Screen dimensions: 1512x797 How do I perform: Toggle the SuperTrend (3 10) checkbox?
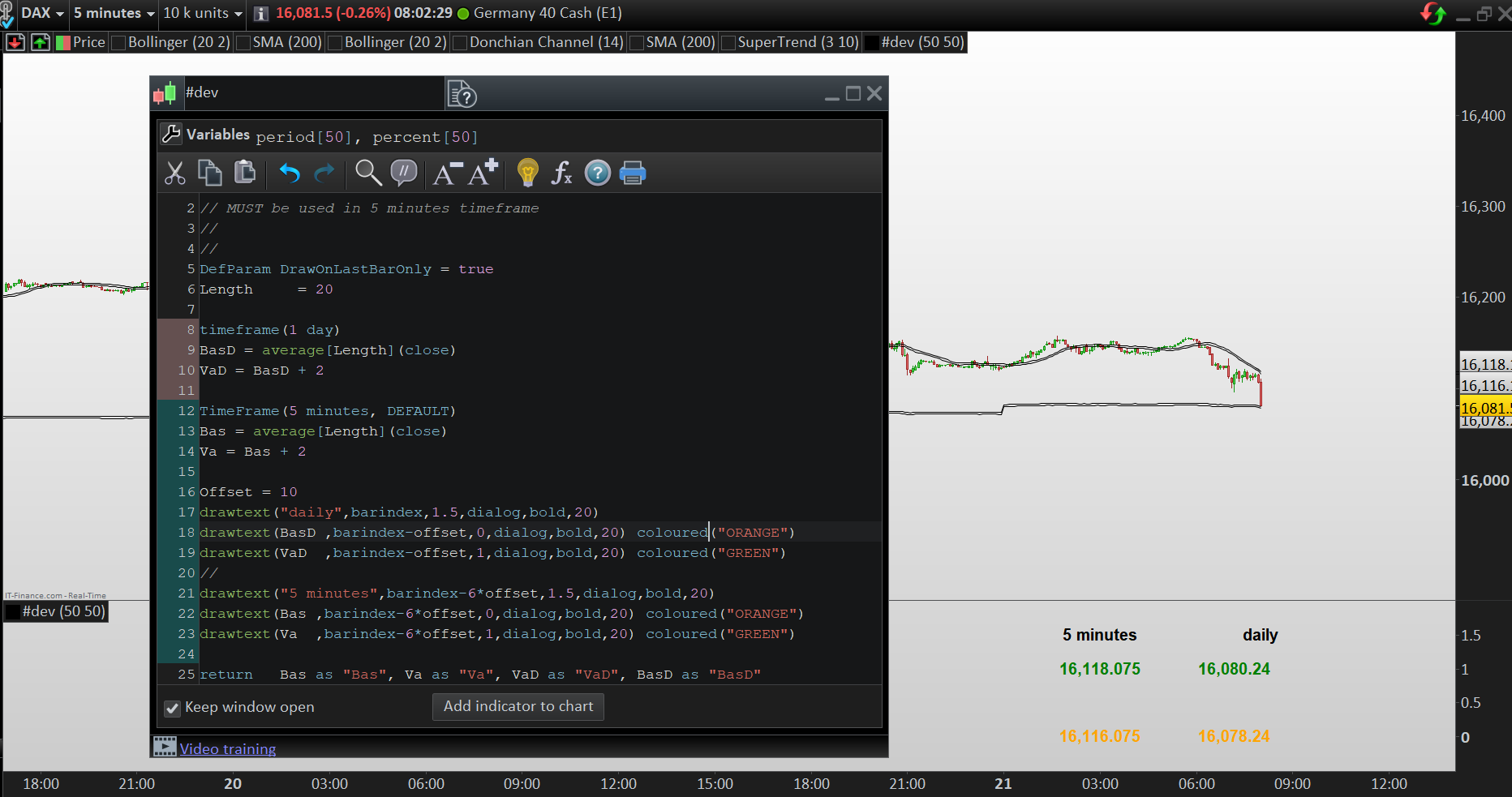click(x=728, y=43)
